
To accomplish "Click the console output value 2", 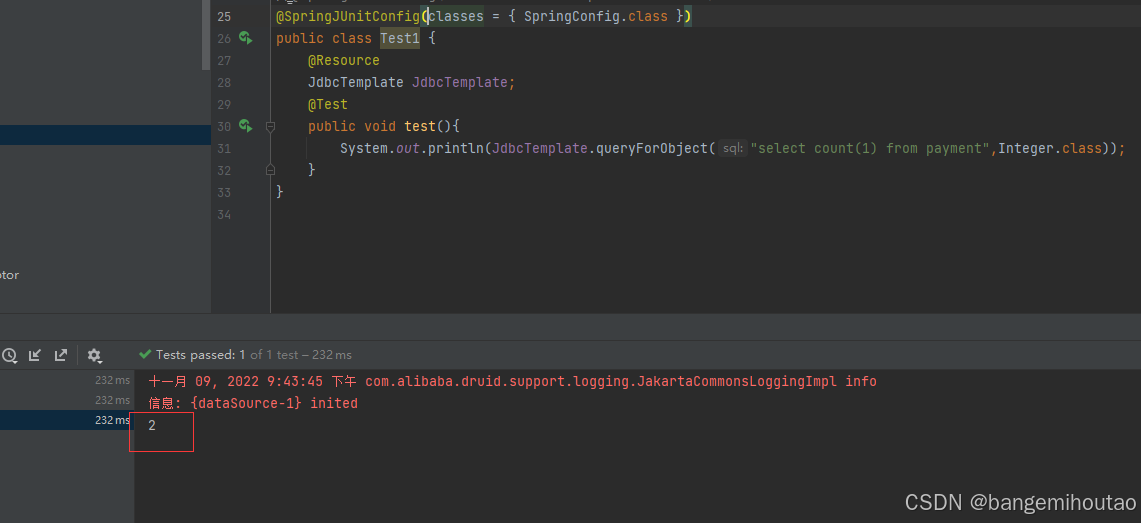I will tap(152, 426).
